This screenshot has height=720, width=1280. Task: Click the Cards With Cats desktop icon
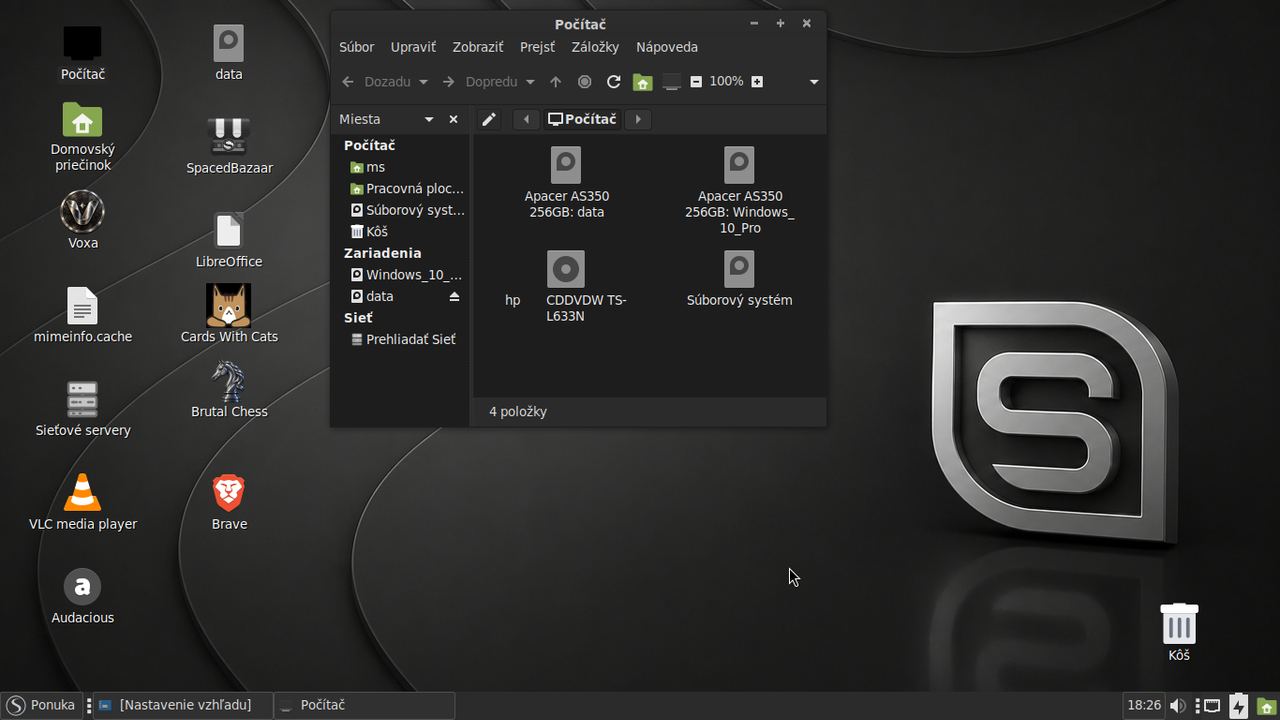click(229, 314)
